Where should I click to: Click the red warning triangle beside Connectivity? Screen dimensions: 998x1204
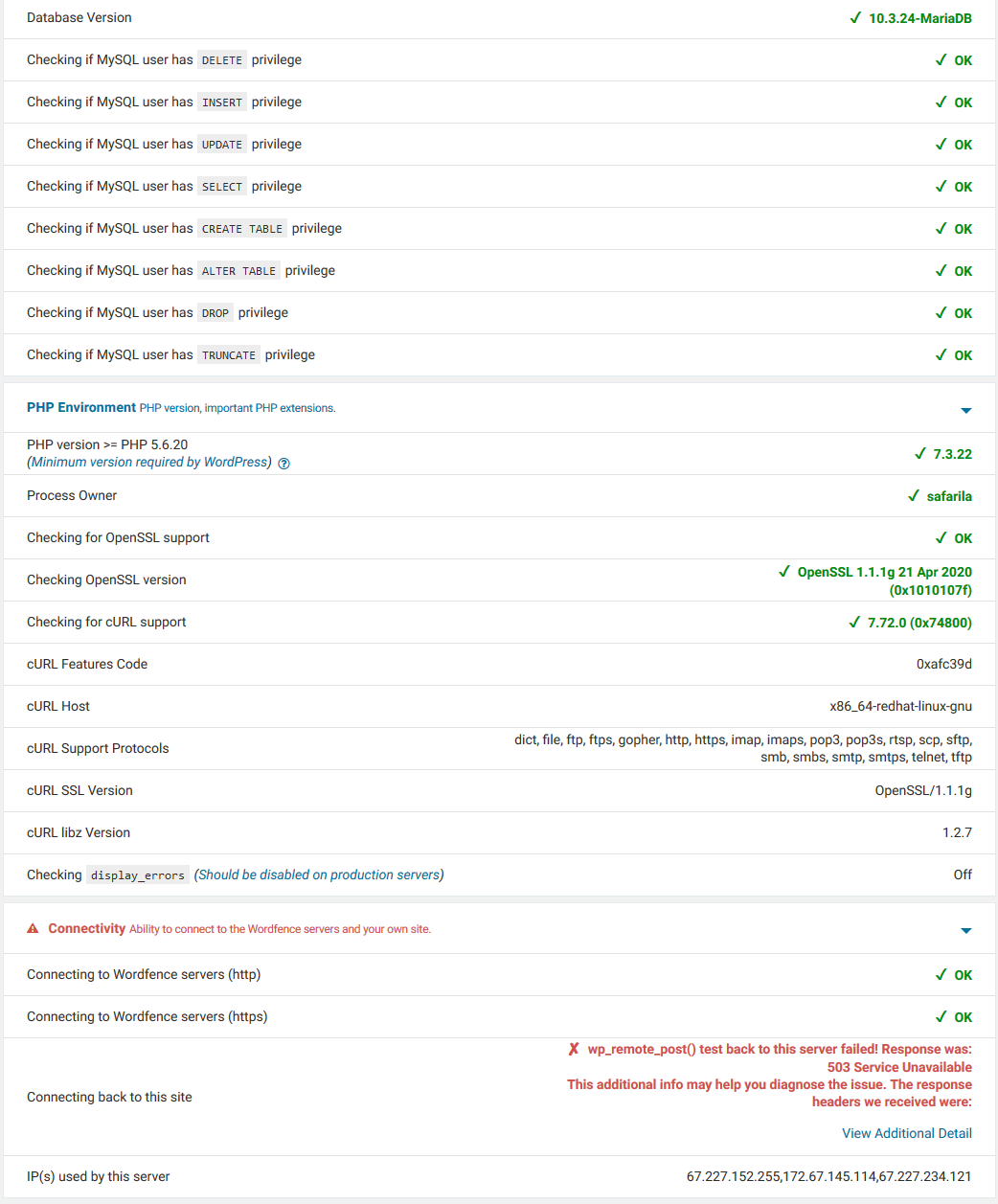click(33, 929)
